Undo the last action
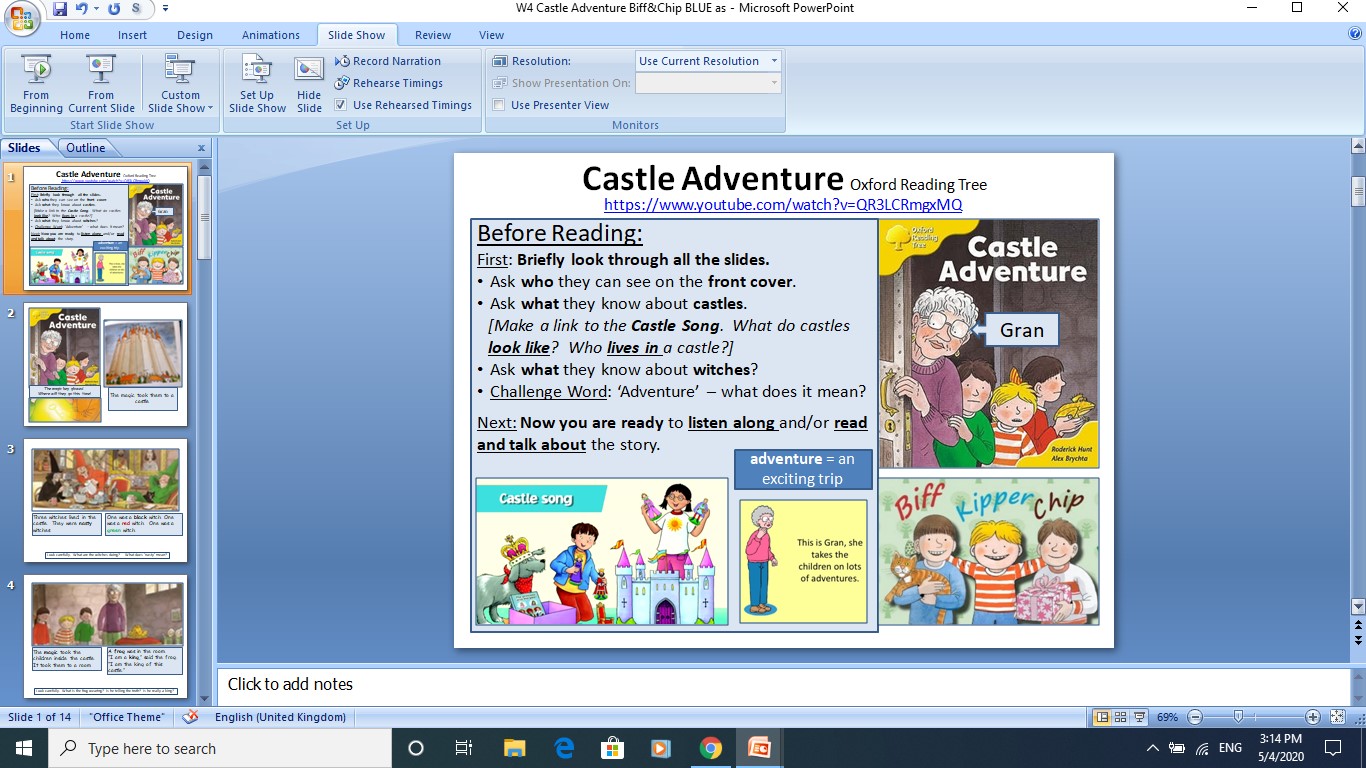Viewport: 1366px width, 768px height. tap(83, 9)
